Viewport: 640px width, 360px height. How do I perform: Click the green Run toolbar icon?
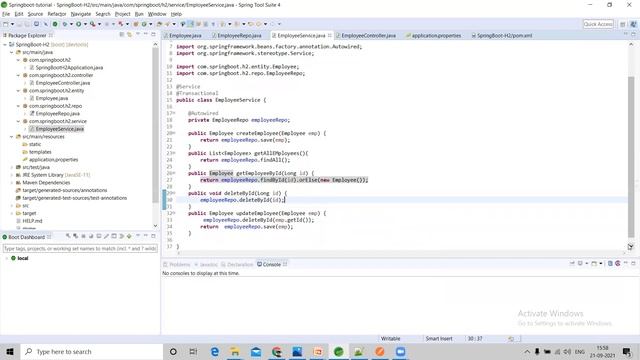coord(79,24)
